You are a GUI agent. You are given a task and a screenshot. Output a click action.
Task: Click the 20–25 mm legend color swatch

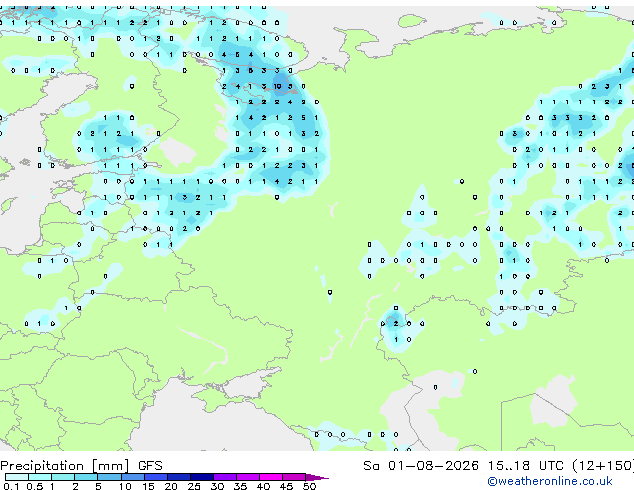(x=179, y=477)
